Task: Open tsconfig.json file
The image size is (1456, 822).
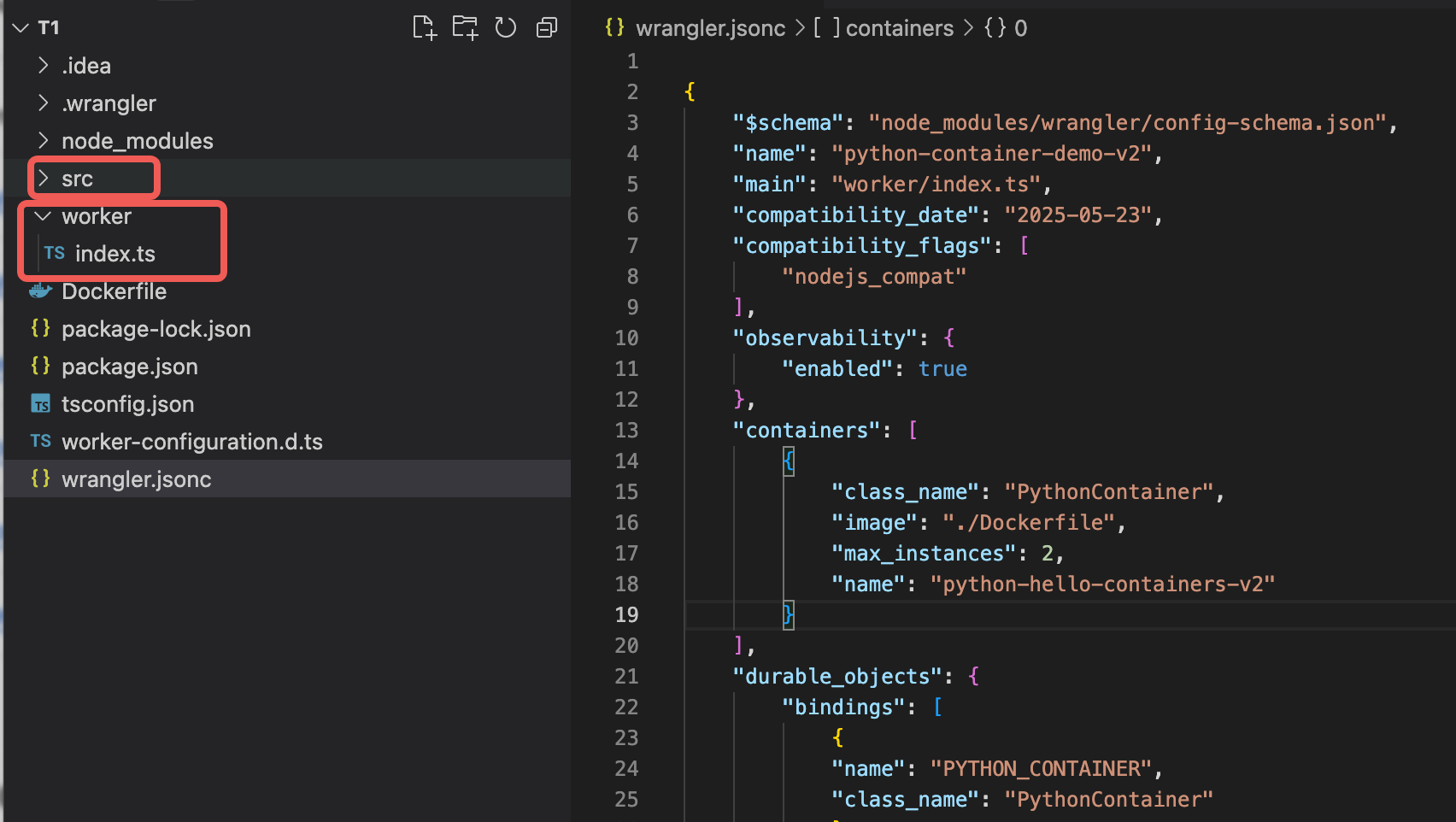Action: (x=127, y=404)
